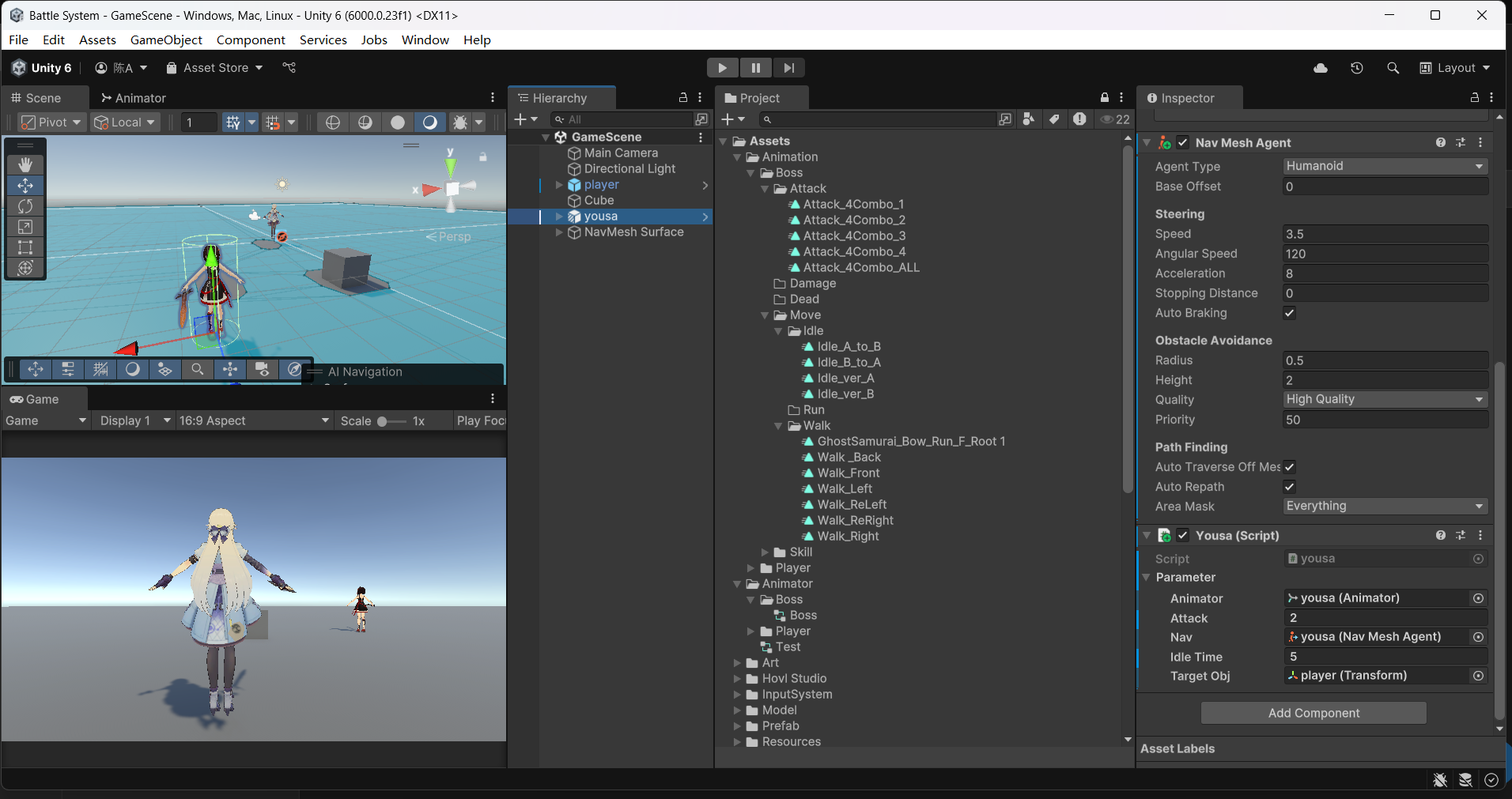The width and height of the screenshot is (1512, 799).
Task: Lock the Inspector panel
Action: 1474,98
